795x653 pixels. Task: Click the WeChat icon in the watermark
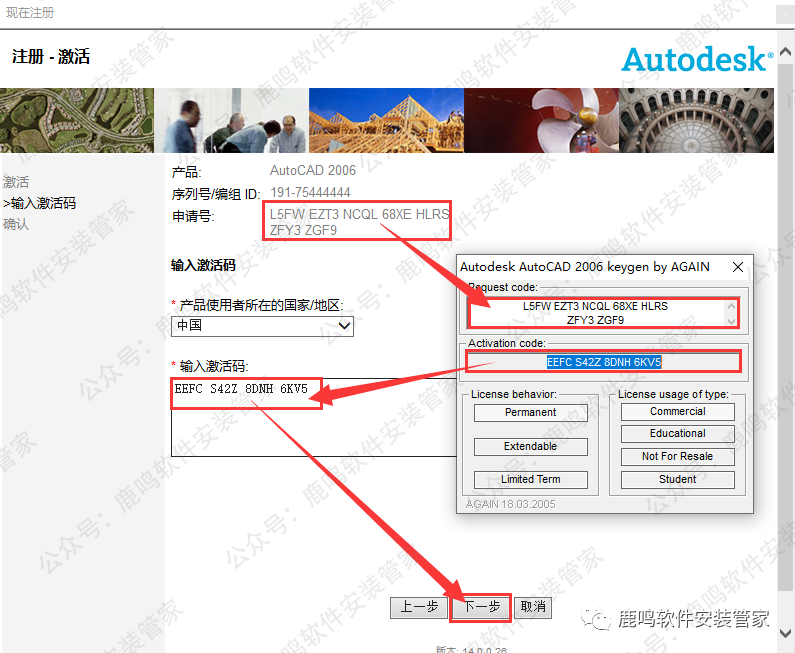pyautogui.click(x=601, y=620)
